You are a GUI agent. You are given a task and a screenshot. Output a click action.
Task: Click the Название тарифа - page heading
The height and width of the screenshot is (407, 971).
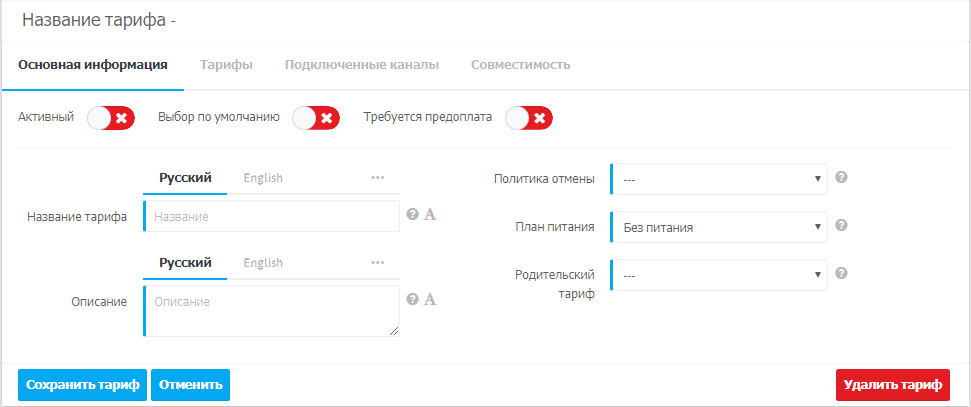99,20
